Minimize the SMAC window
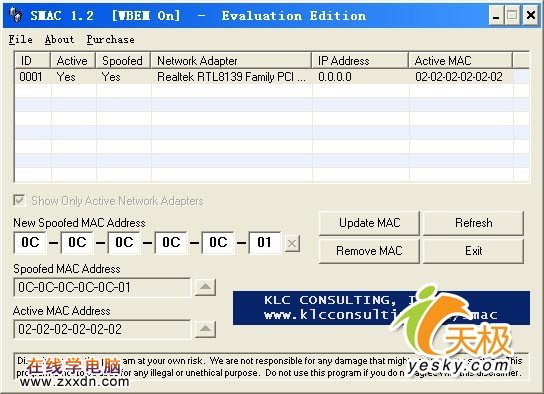 (496, 16)
